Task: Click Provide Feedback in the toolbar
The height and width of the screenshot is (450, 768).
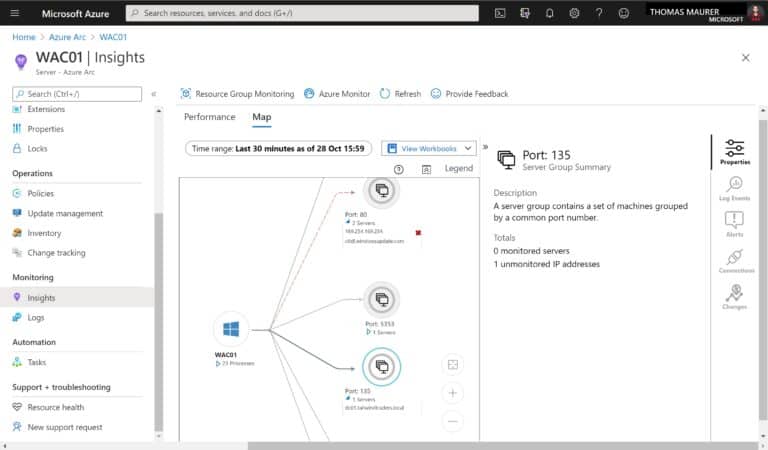Action: pyautogui.click(x=469, y=94)
